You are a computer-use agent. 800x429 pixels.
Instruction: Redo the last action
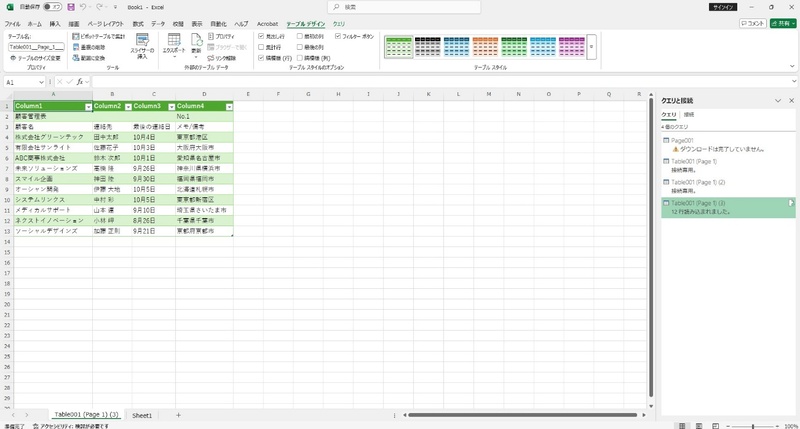click(99, 7)
